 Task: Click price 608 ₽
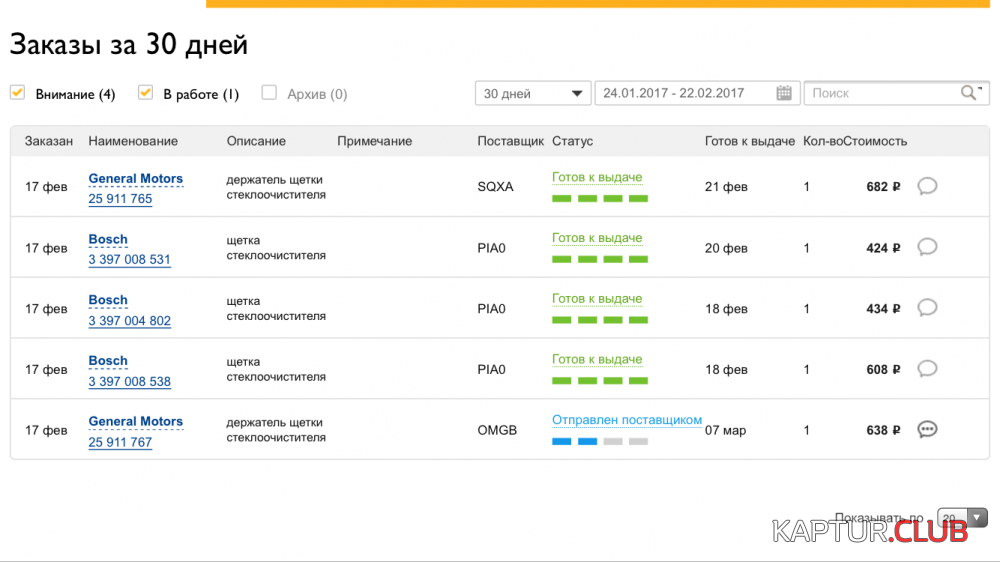click(883, 369)
